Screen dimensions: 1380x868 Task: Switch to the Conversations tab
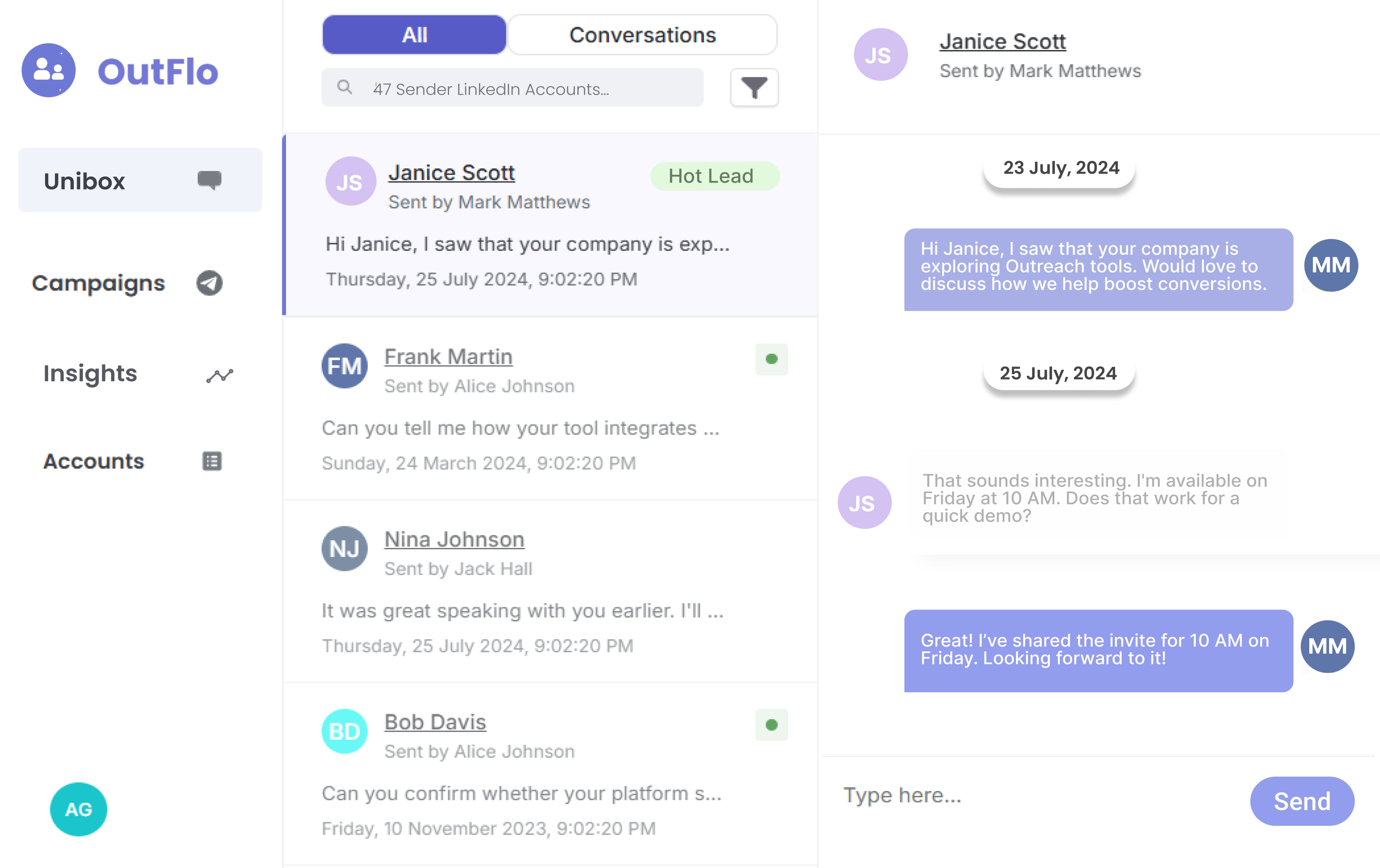tap(642, 34)
